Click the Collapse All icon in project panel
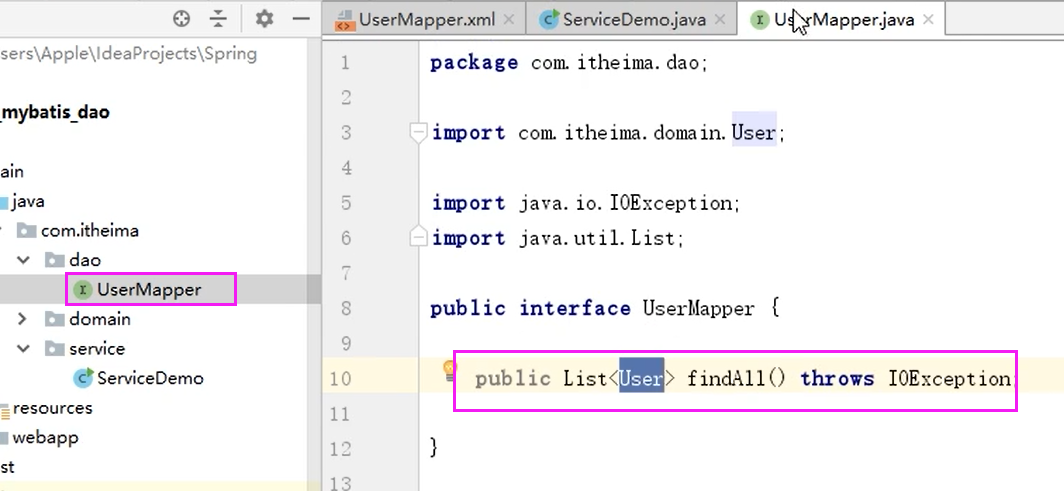The image size is (1064, 491). click(218, 19)
